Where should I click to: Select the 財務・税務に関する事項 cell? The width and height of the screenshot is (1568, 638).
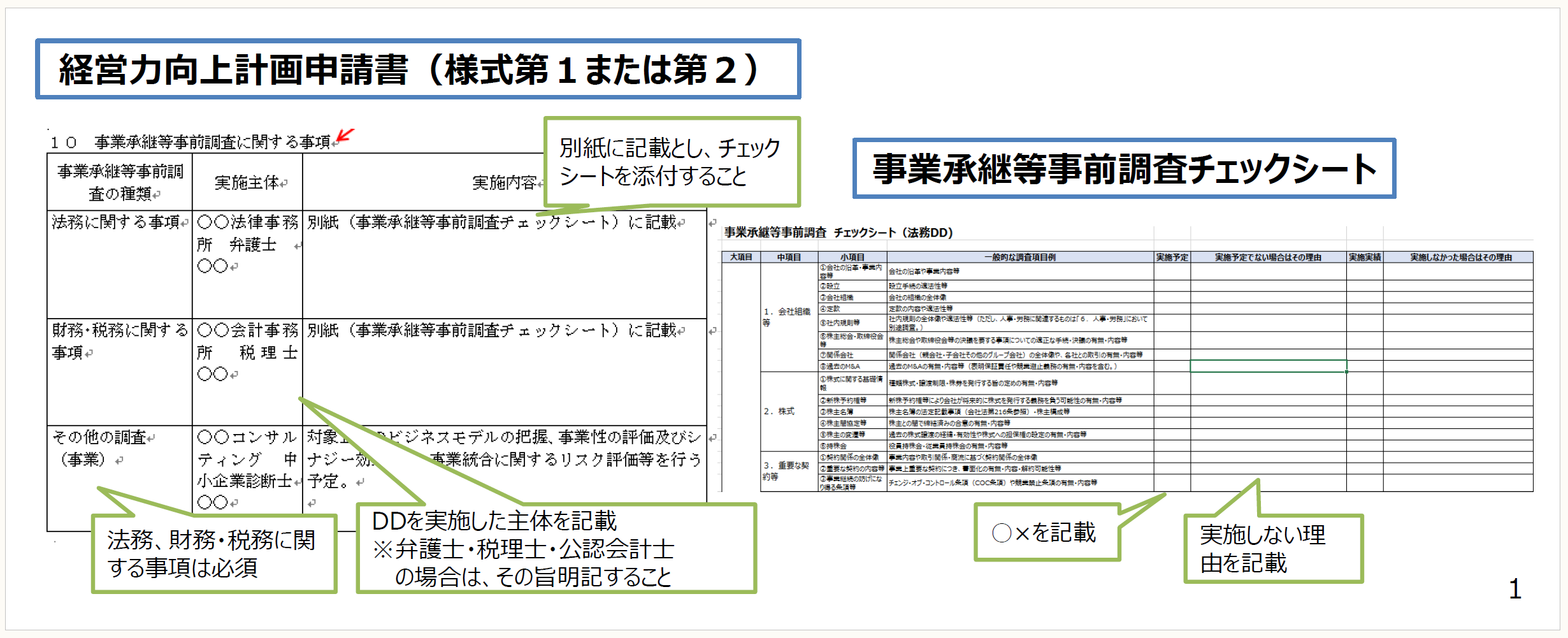(120, 372)
